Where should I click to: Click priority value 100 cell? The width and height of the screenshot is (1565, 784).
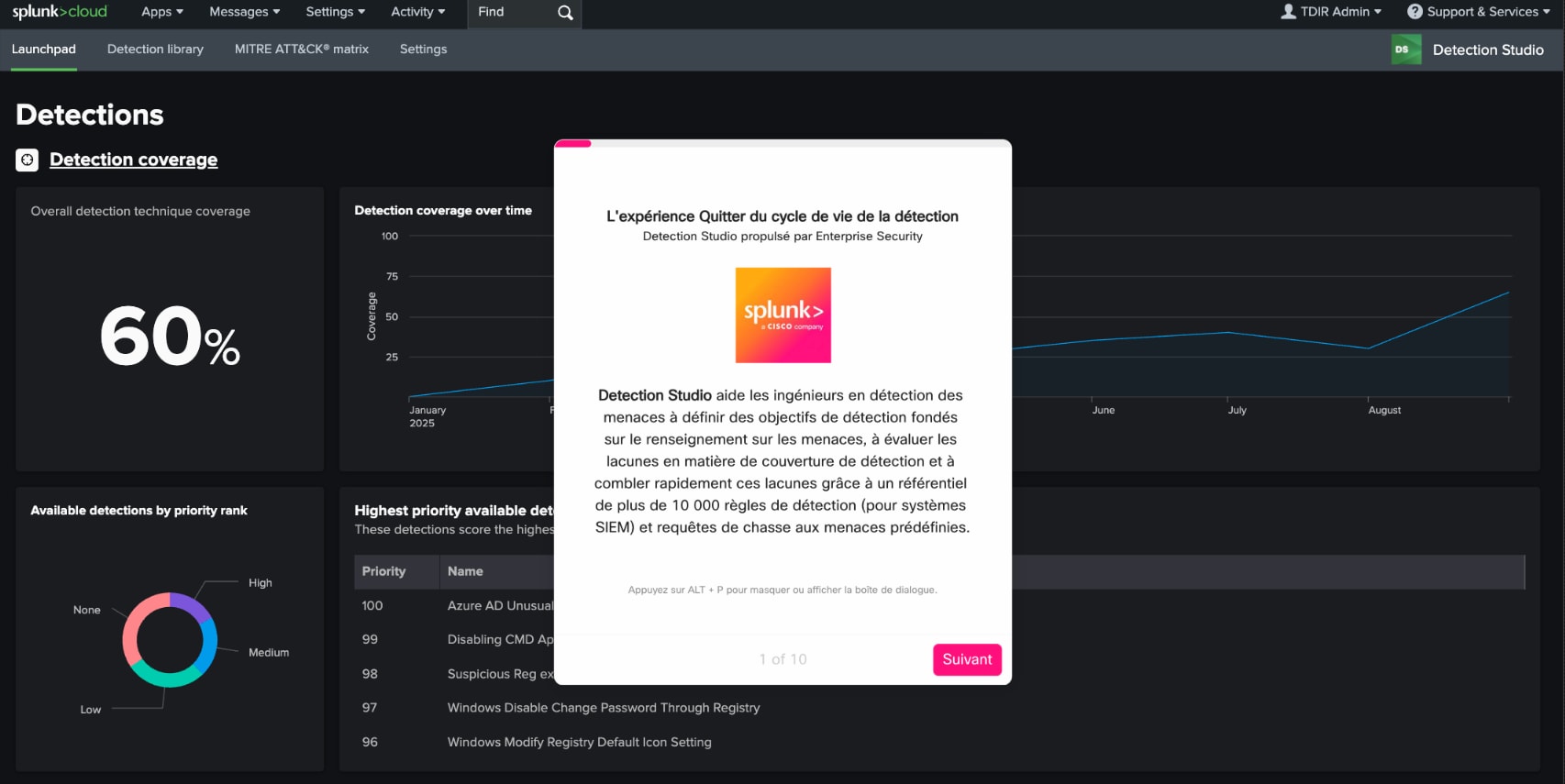point(372,606)
